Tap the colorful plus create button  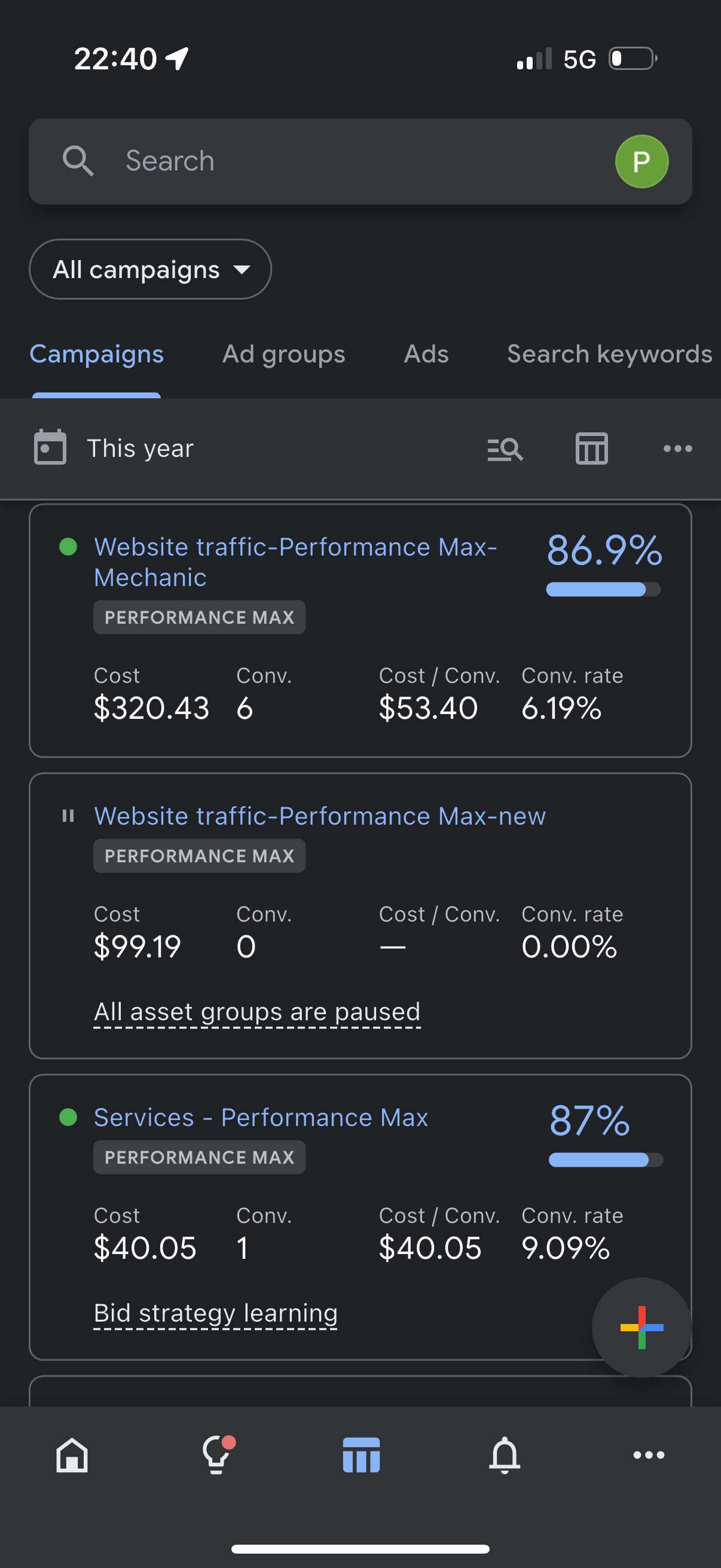[x=641, y=1327]
